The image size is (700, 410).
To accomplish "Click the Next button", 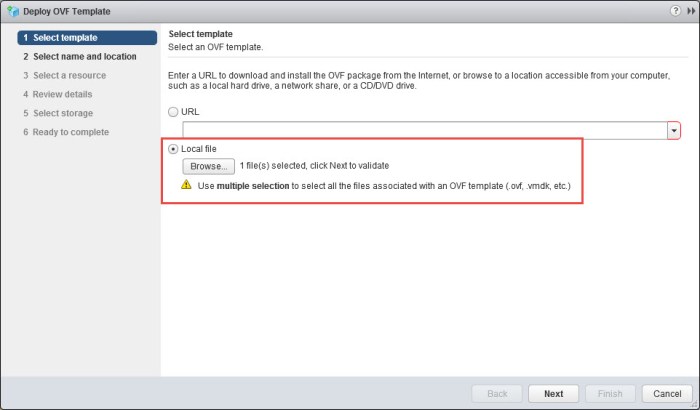I will coord(553,393).
